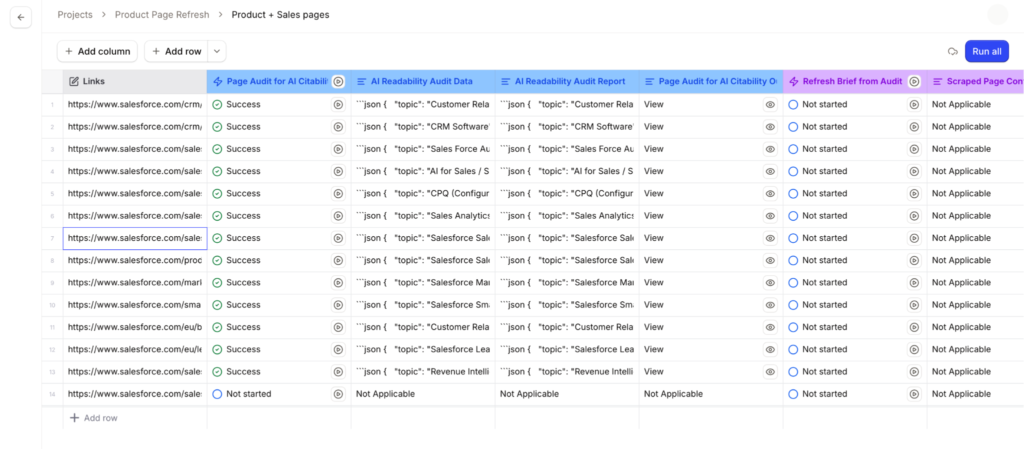The image size is (1024, 449).
Task: Click the Add row button in toolbar
Action: [x=177, y=52]
